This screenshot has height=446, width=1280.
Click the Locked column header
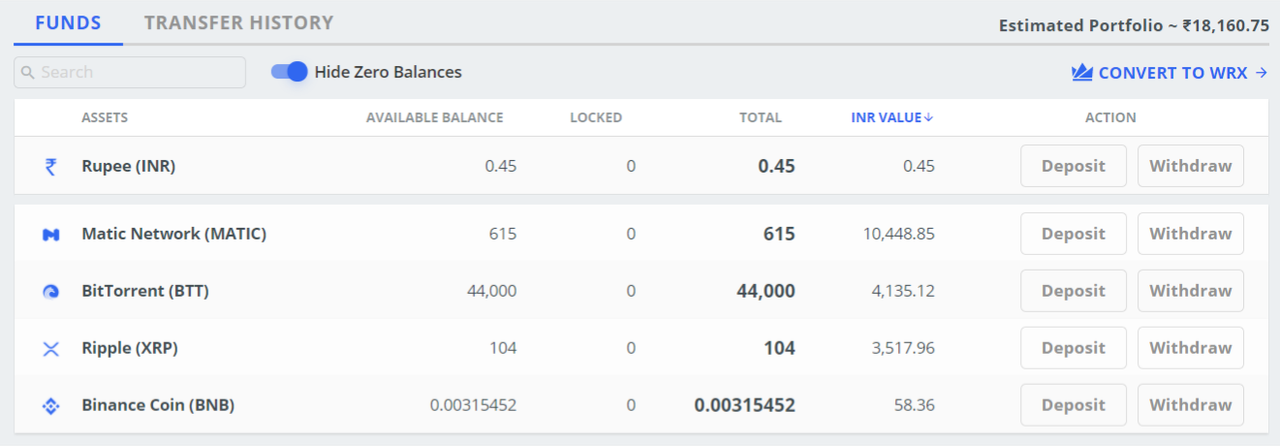click(x=596, y=118)
